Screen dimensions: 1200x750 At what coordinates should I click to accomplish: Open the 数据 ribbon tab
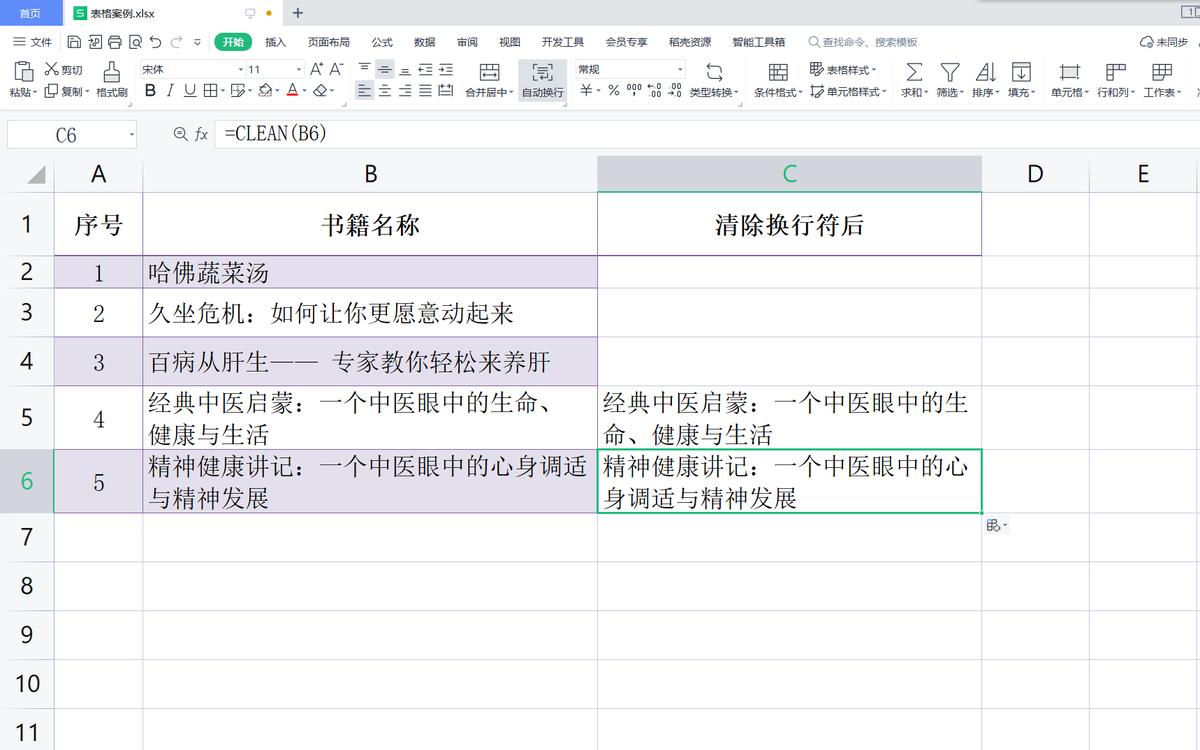point(423,42)
